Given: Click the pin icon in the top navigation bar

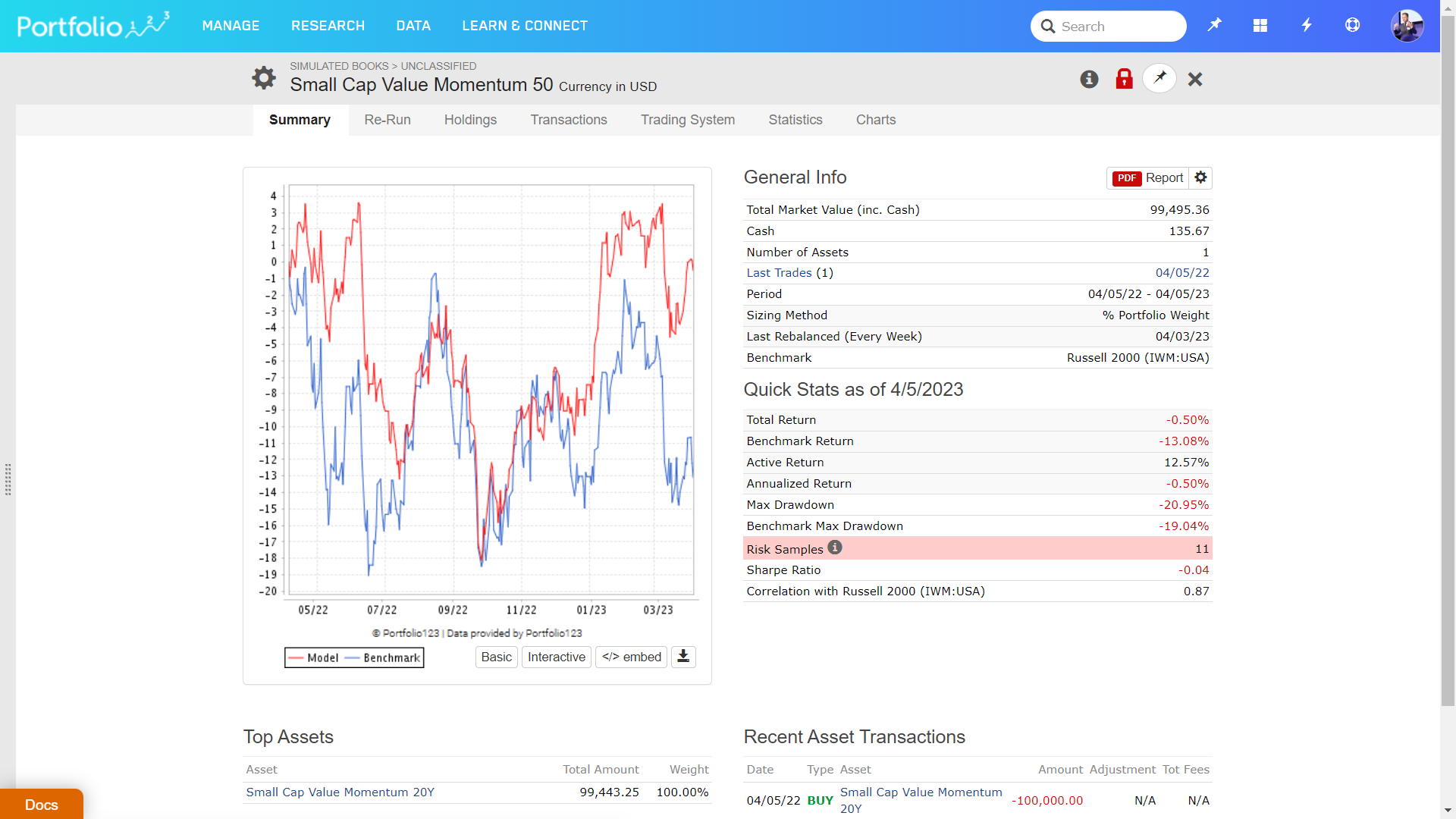Looking at the screenshot, I should [1214, 25].
